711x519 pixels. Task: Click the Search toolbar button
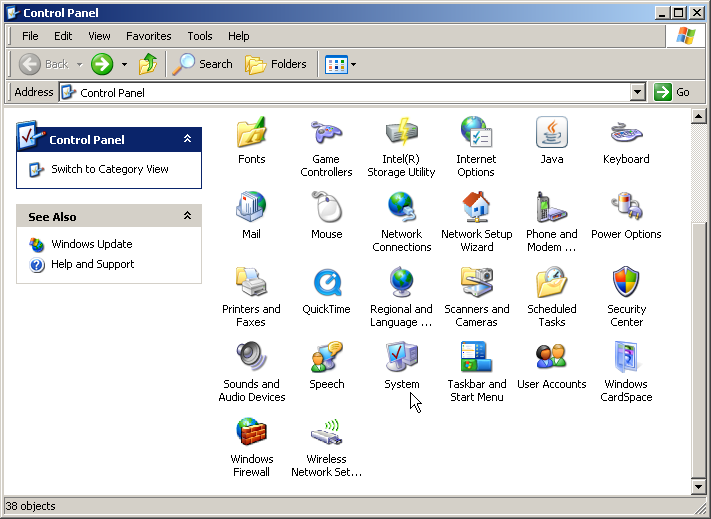(203, 64)
